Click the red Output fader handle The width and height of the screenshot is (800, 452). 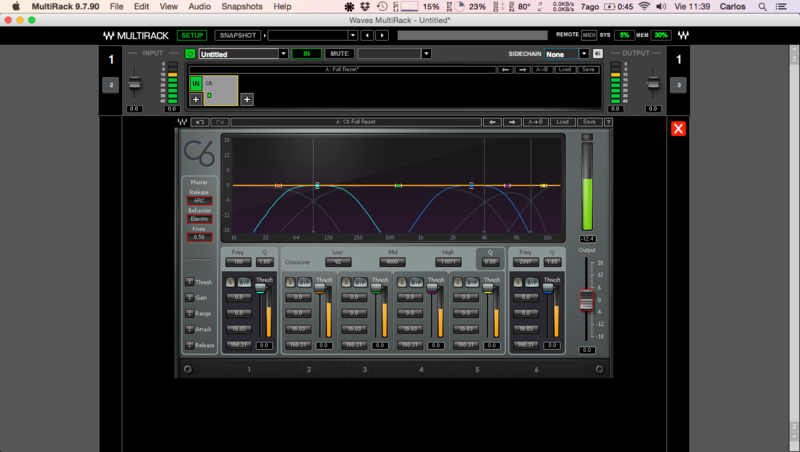coord(587,298)
